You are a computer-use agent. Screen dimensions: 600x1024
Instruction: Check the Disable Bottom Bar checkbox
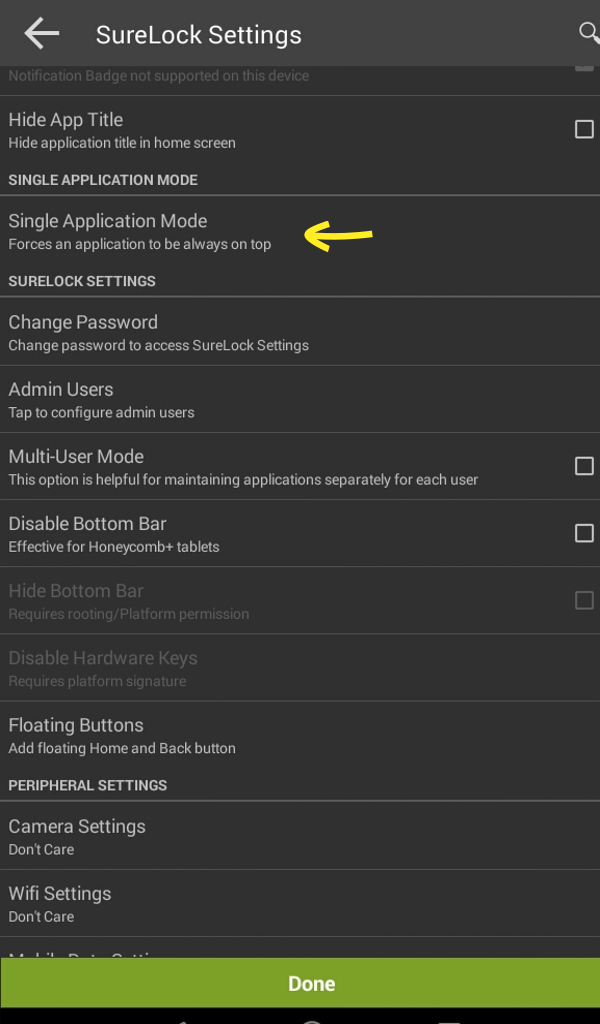tap(584, 533)
